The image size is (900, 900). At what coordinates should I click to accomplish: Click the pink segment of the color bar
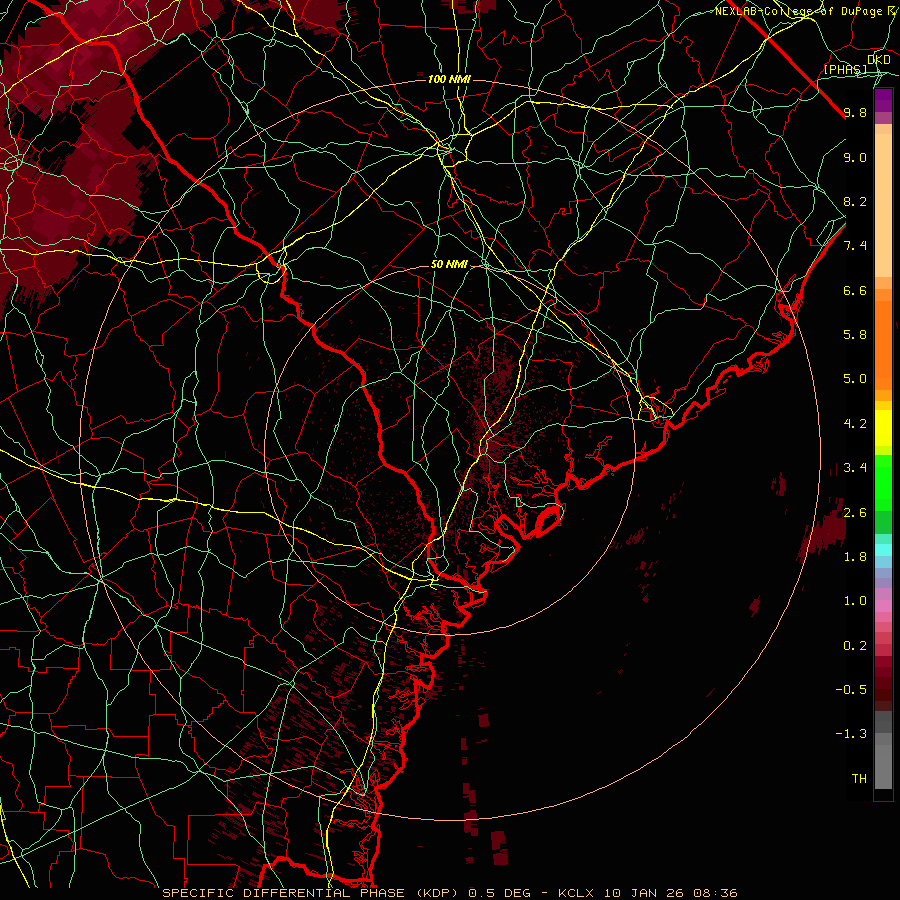883,606
